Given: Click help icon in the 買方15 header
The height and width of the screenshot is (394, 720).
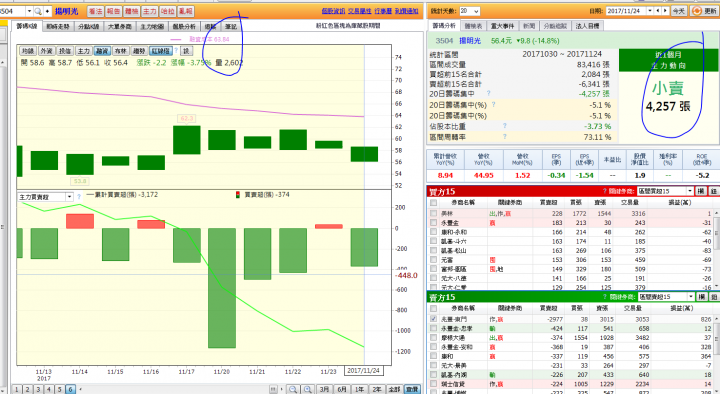Looking at the screenshot, I should pos(605,191).
